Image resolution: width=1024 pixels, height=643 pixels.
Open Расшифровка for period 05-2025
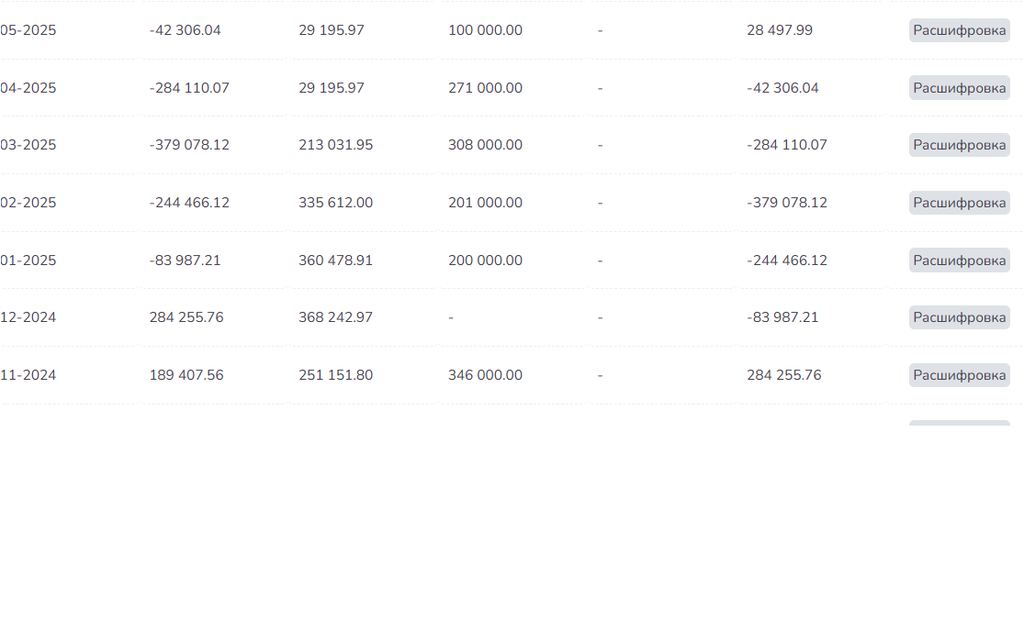click(x=959, y=30)
